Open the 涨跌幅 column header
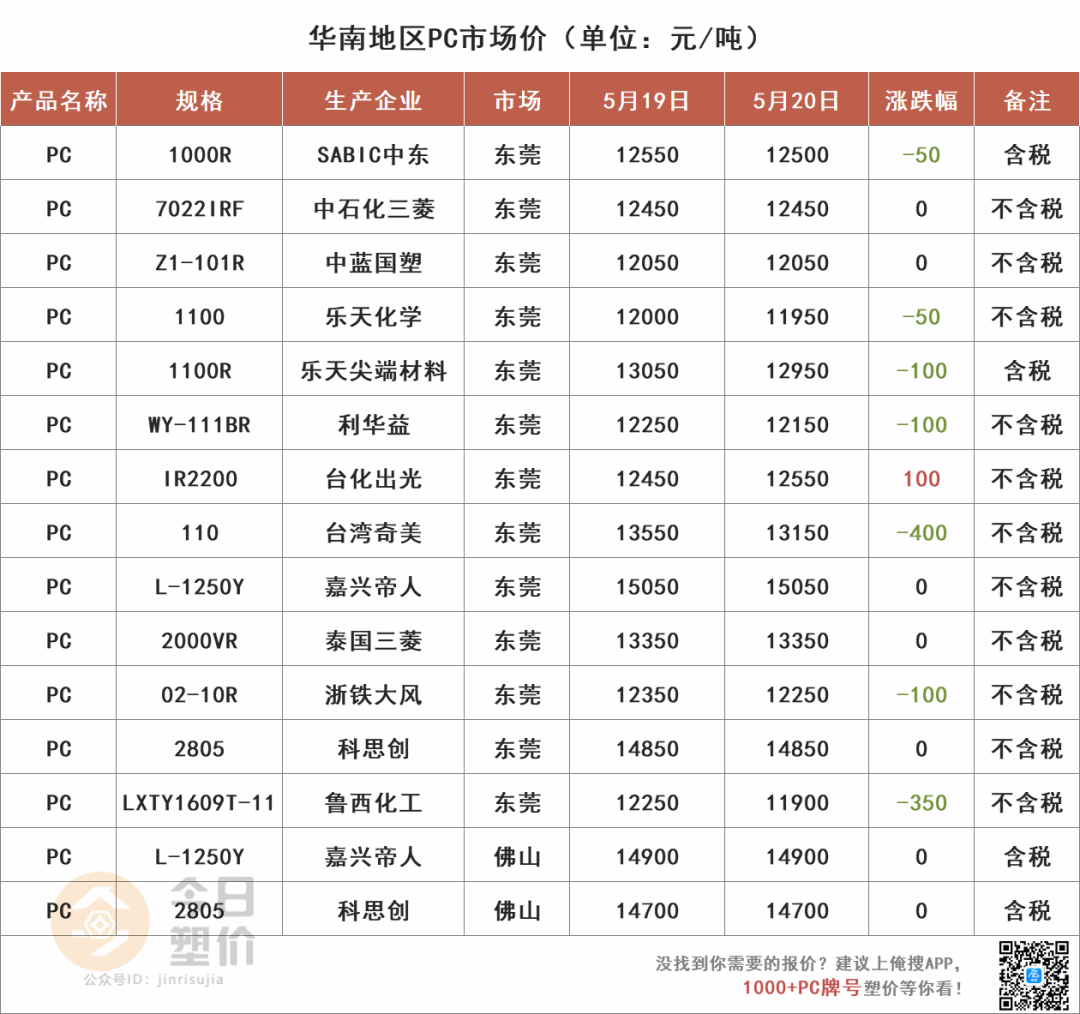The image size is (1080, 1014). point(920,99)
